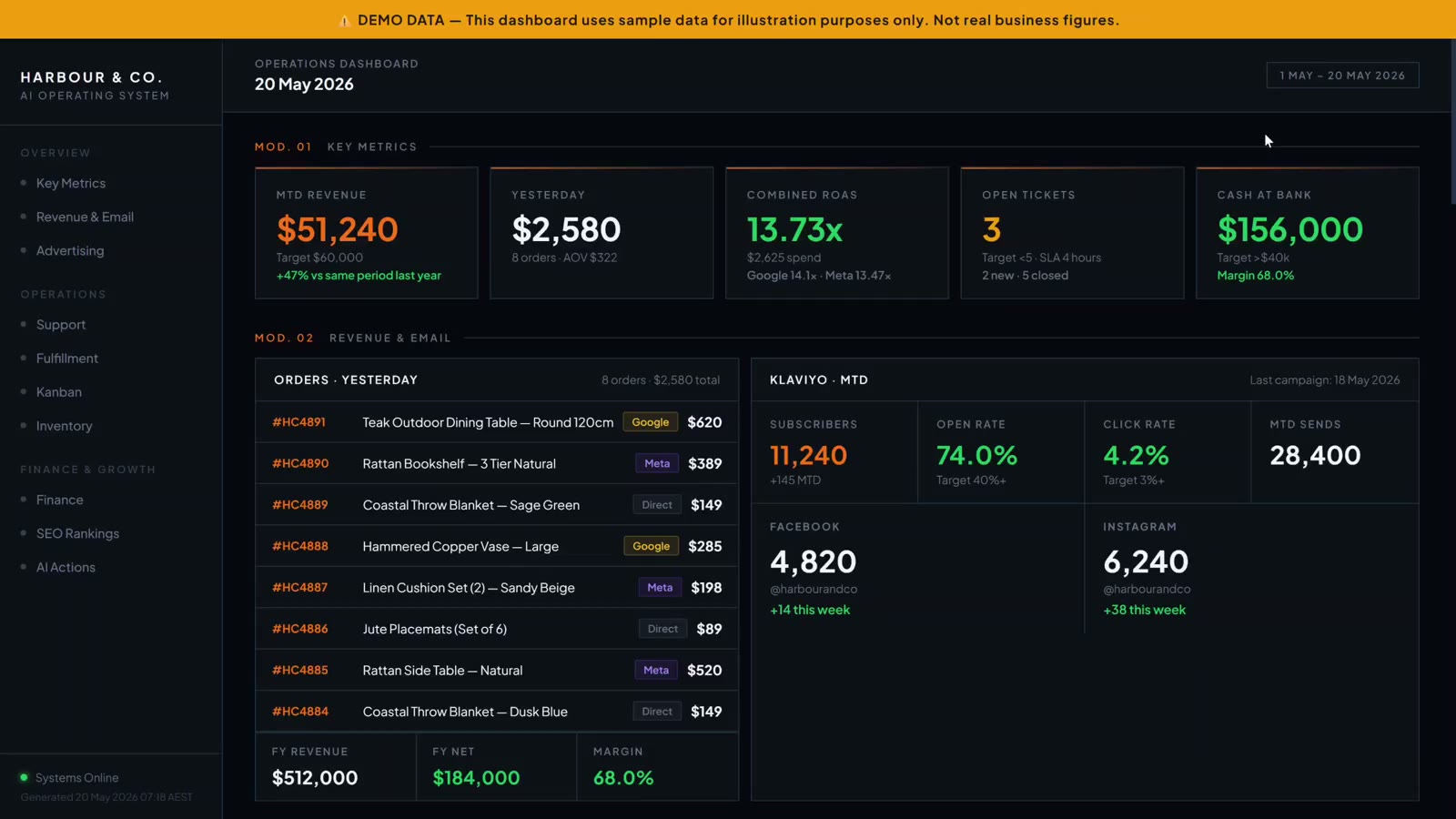The width and height of the screenshot is (1456, 819).
Task: Click Direct tag on Sage Green blanket row
Action: (657, 505)
